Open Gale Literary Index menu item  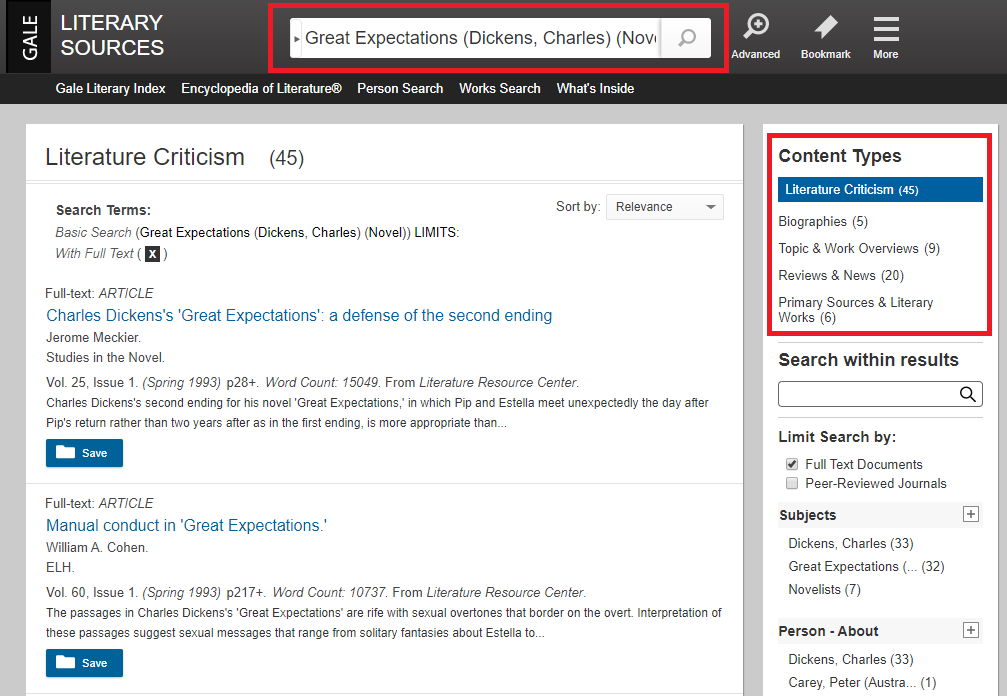pyautogui.click(x=110, y=88)
